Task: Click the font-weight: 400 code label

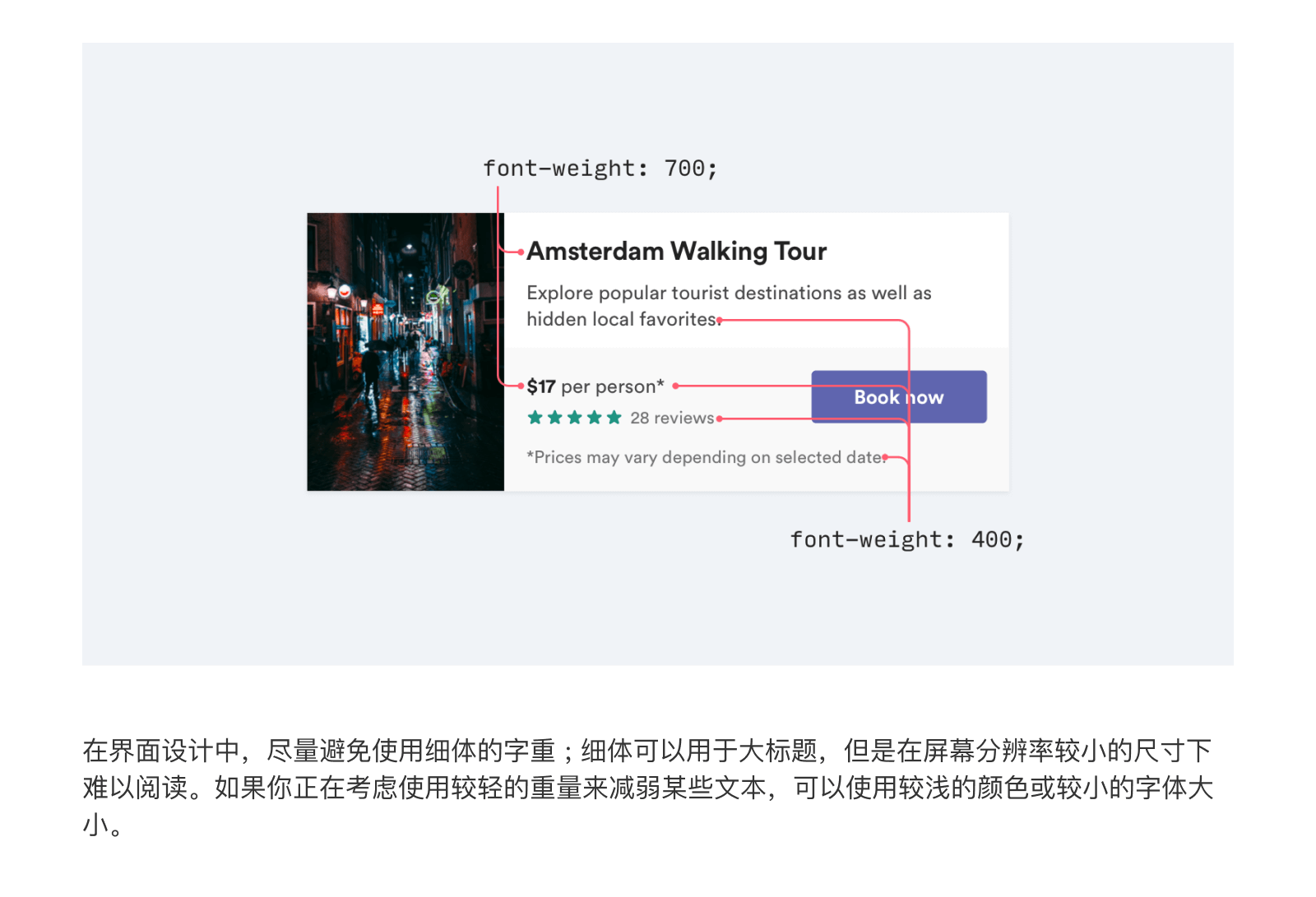Action: coord(907,540)
